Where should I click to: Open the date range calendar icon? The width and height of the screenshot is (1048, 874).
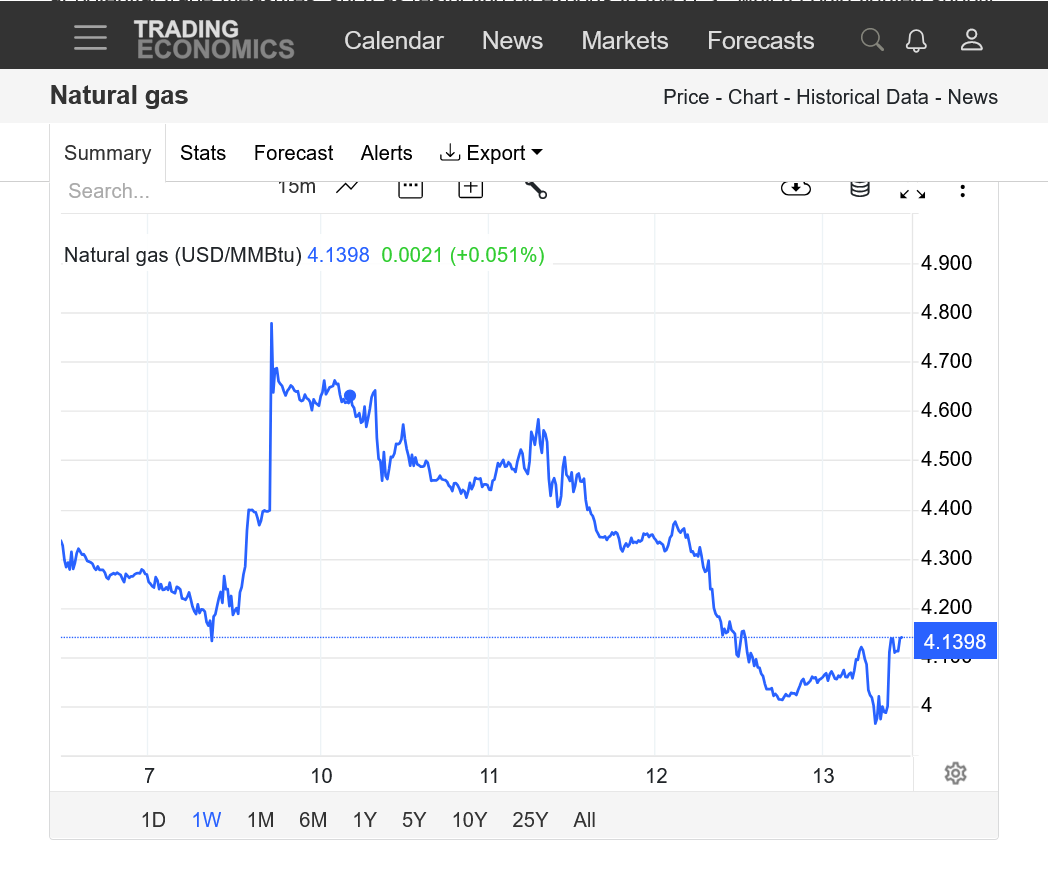click(x=410, y=188)
